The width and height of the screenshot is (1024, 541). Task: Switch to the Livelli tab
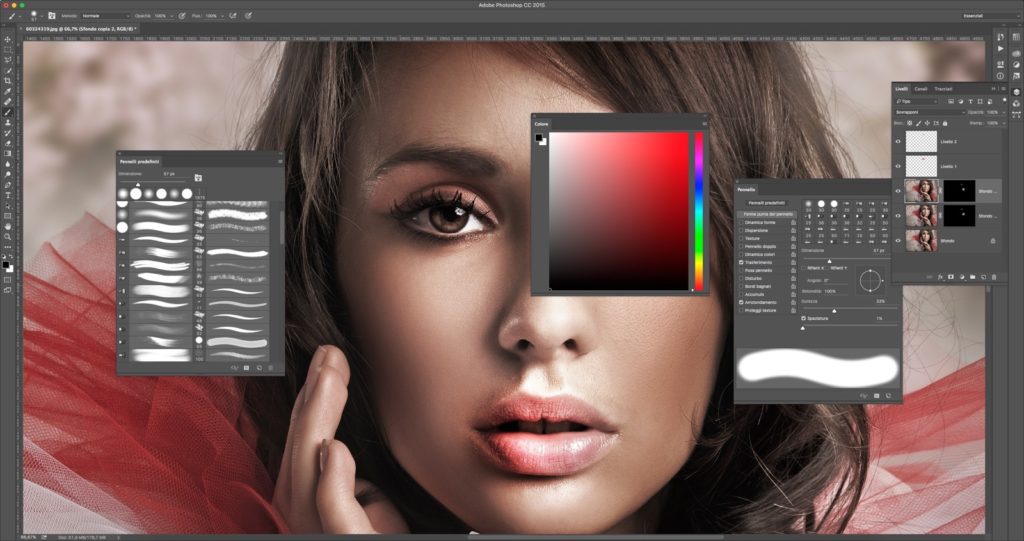tap(901, 89)
